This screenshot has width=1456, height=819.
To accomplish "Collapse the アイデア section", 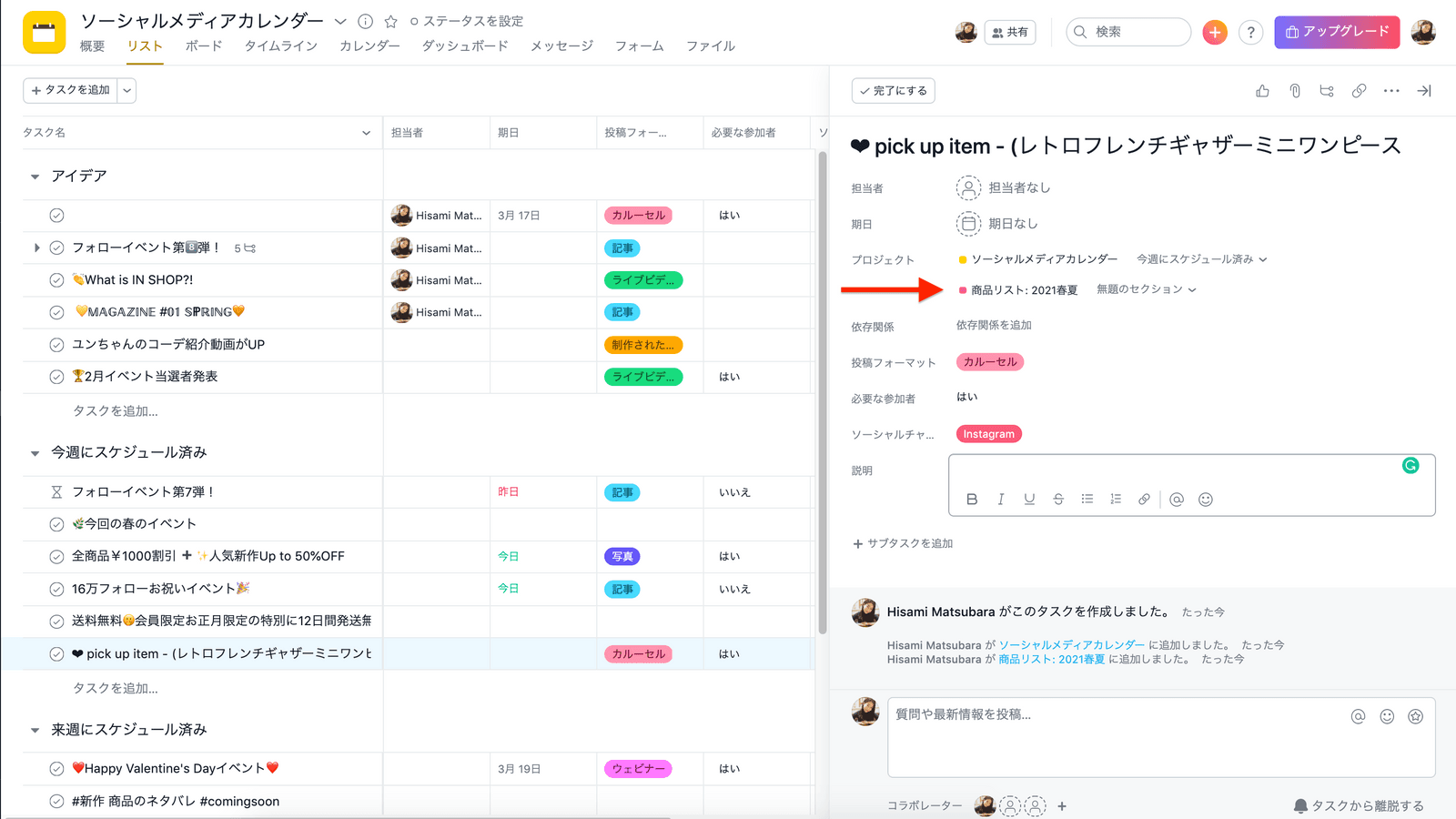I will coord(35,177).
